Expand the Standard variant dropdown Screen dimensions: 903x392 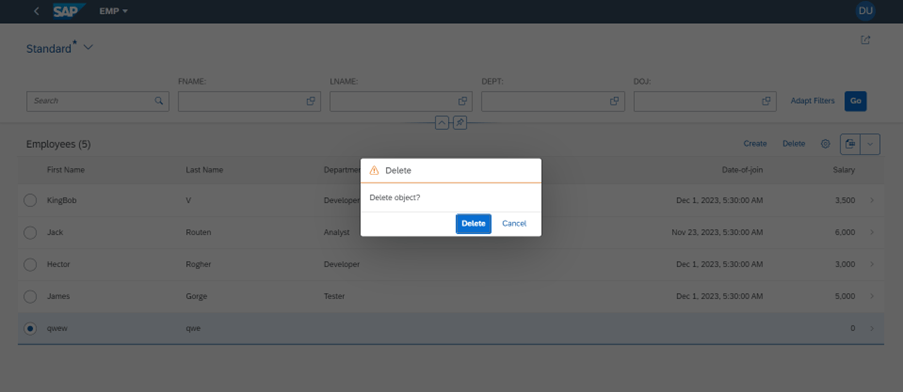88,48
